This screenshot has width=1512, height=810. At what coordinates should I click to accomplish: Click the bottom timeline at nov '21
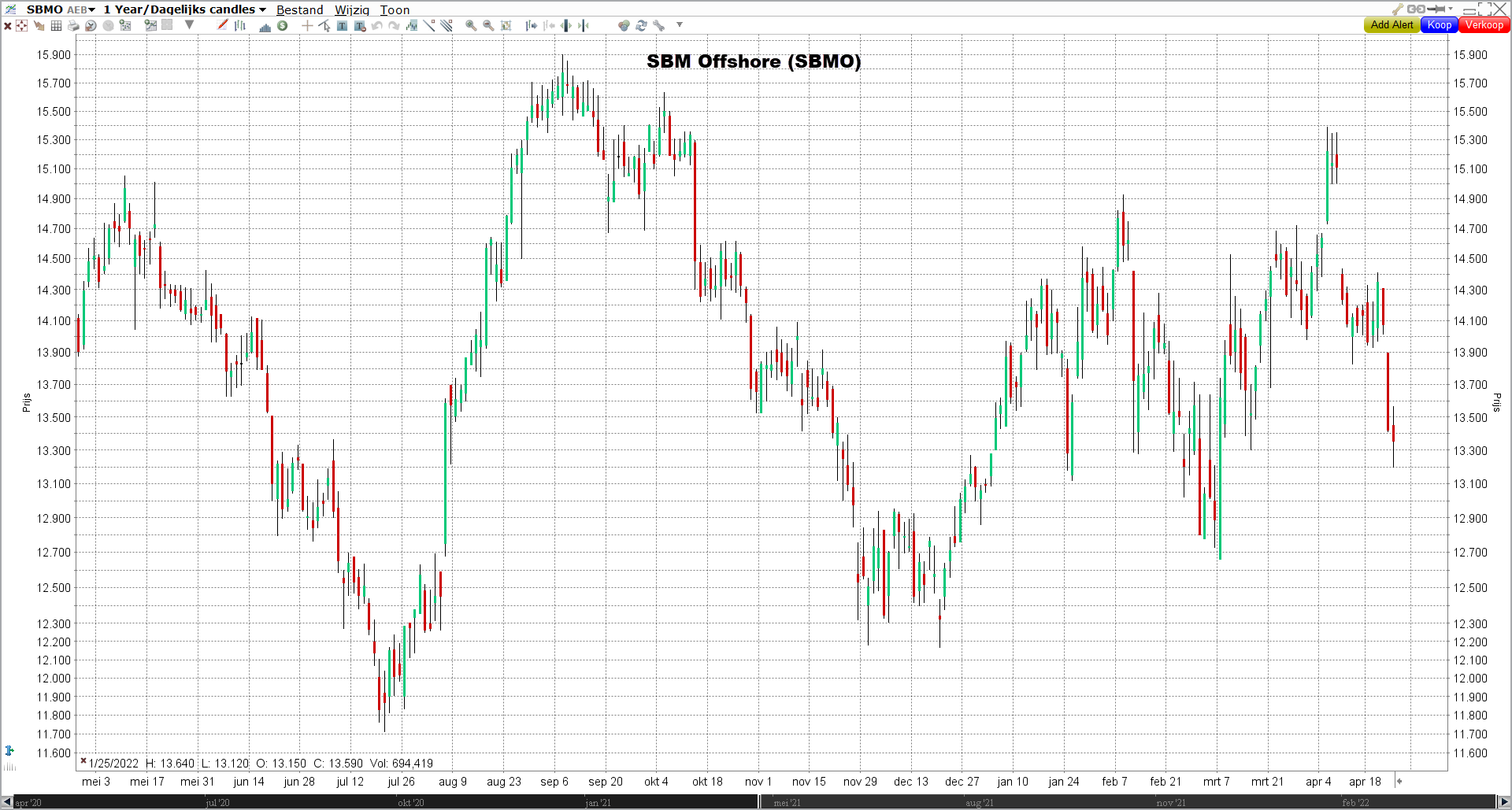click(1171, 803)
